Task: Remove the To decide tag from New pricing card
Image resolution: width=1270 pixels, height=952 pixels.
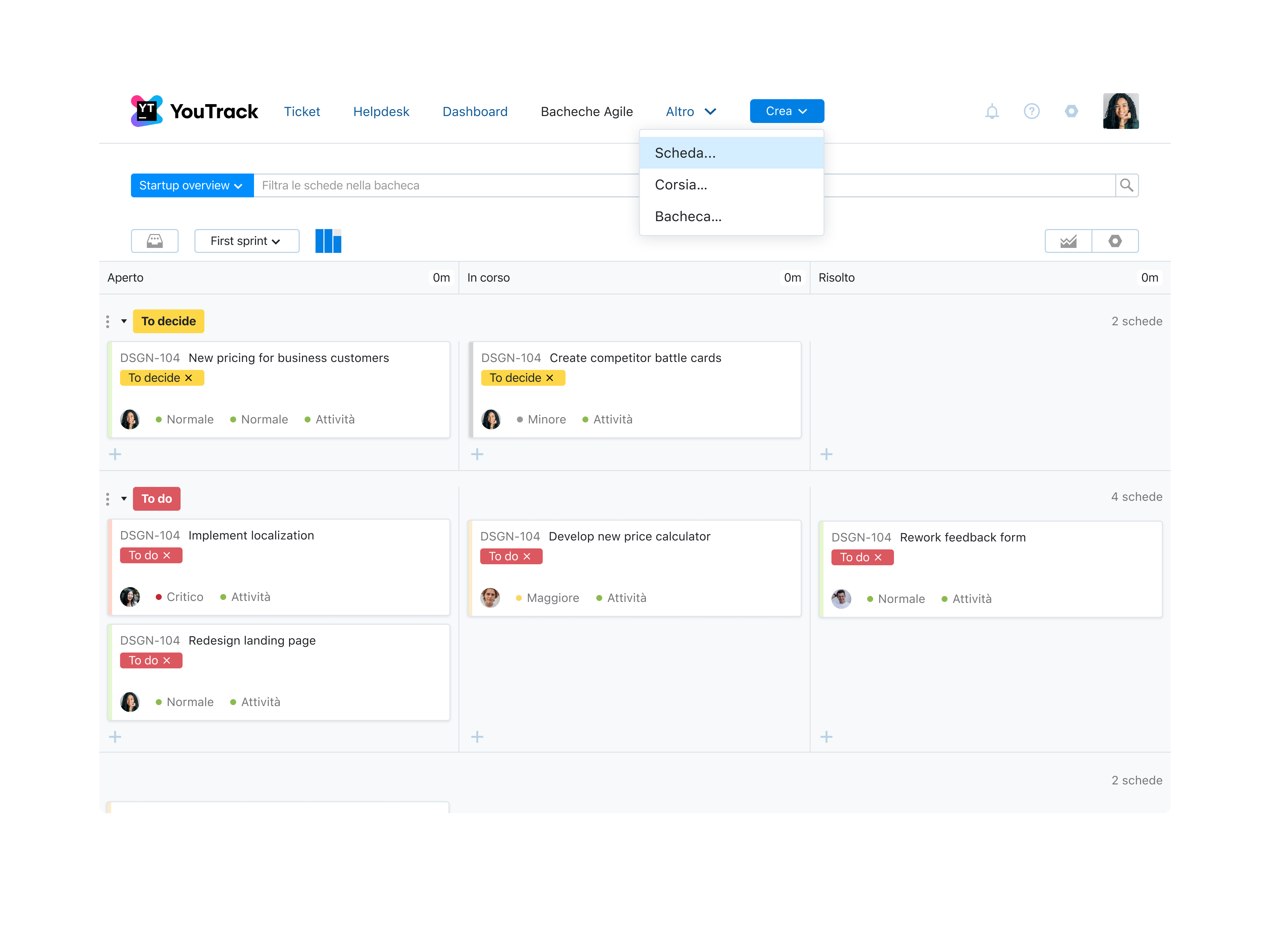Action: click(x=188, y=377)
